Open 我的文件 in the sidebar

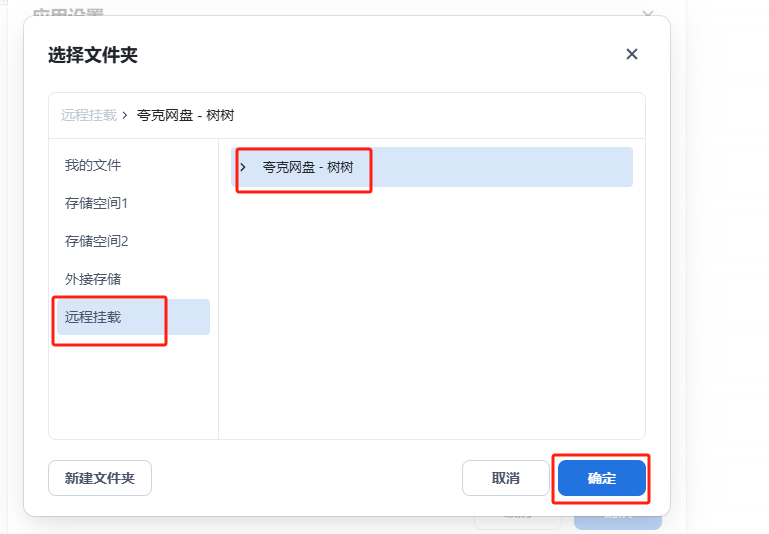(x=93, y=165)
